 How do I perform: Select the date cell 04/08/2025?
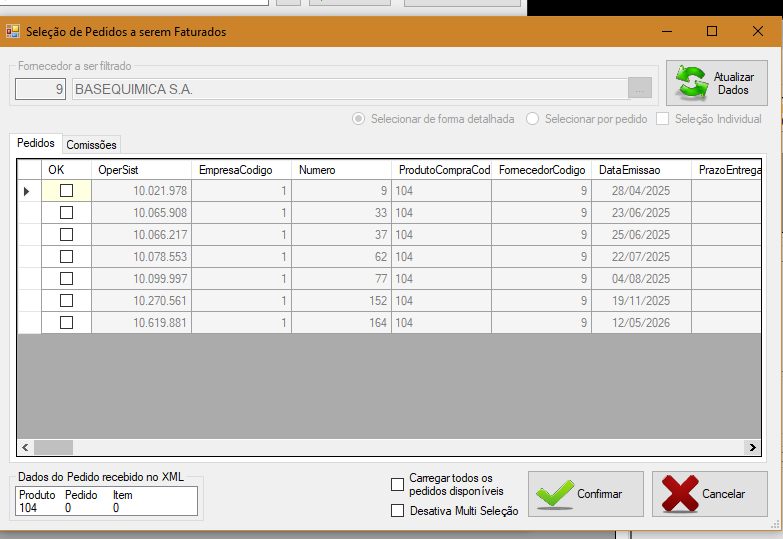641,279
